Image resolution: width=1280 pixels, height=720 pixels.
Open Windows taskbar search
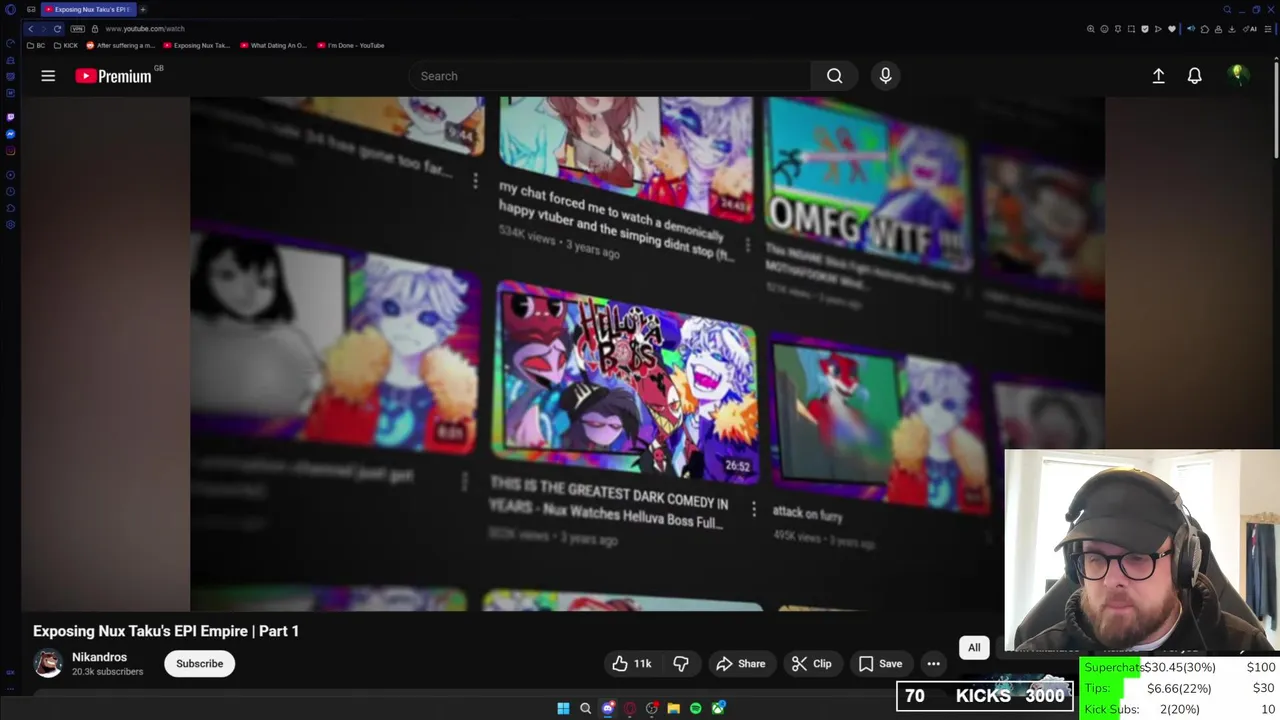click(x=585, y=709)
